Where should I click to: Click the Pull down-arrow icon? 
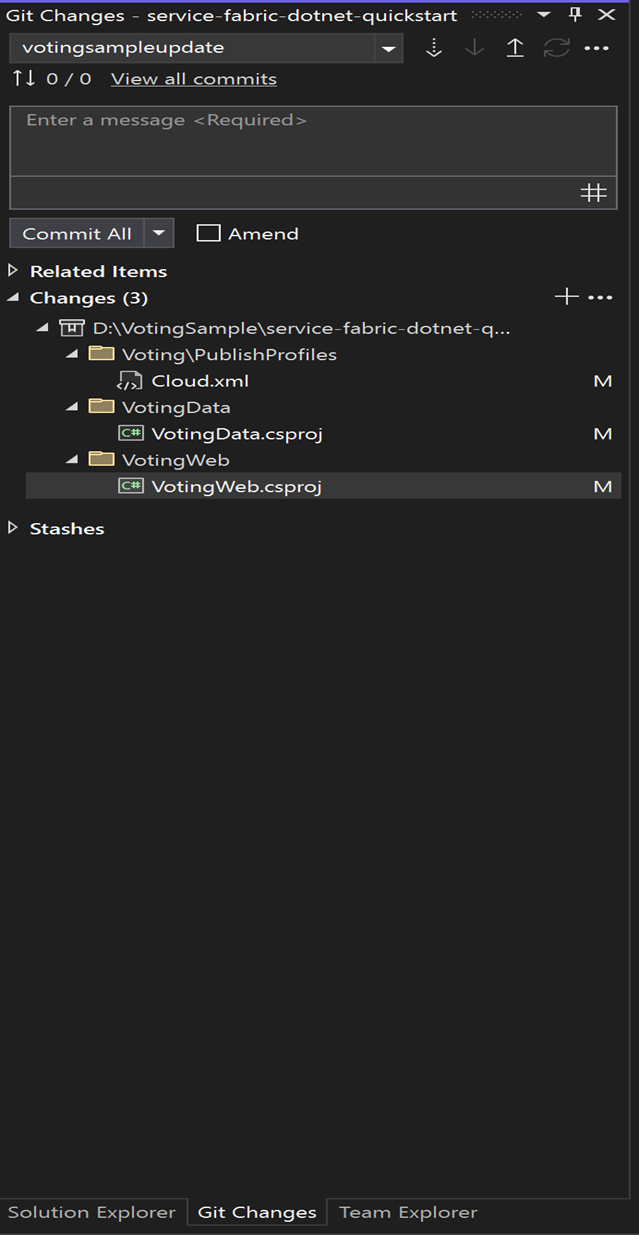pyautogui.click(x=474, y=47)
